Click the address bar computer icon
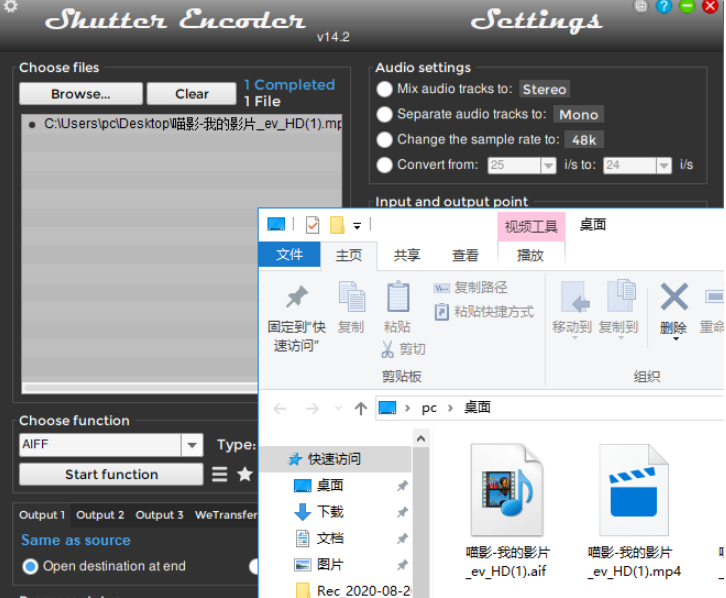 387,408
